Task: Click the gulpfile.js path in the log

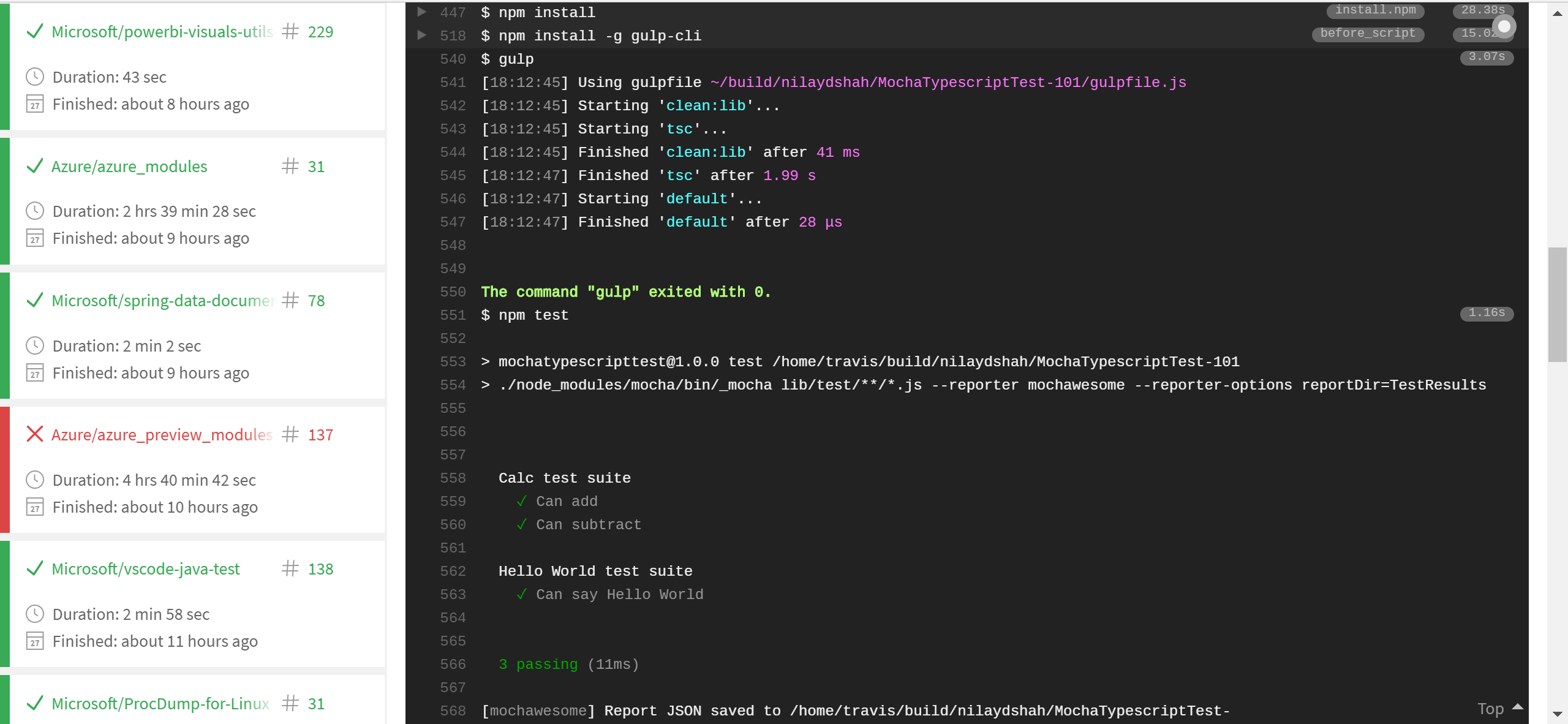Action: pyautogui.click(x=948, y=83)
